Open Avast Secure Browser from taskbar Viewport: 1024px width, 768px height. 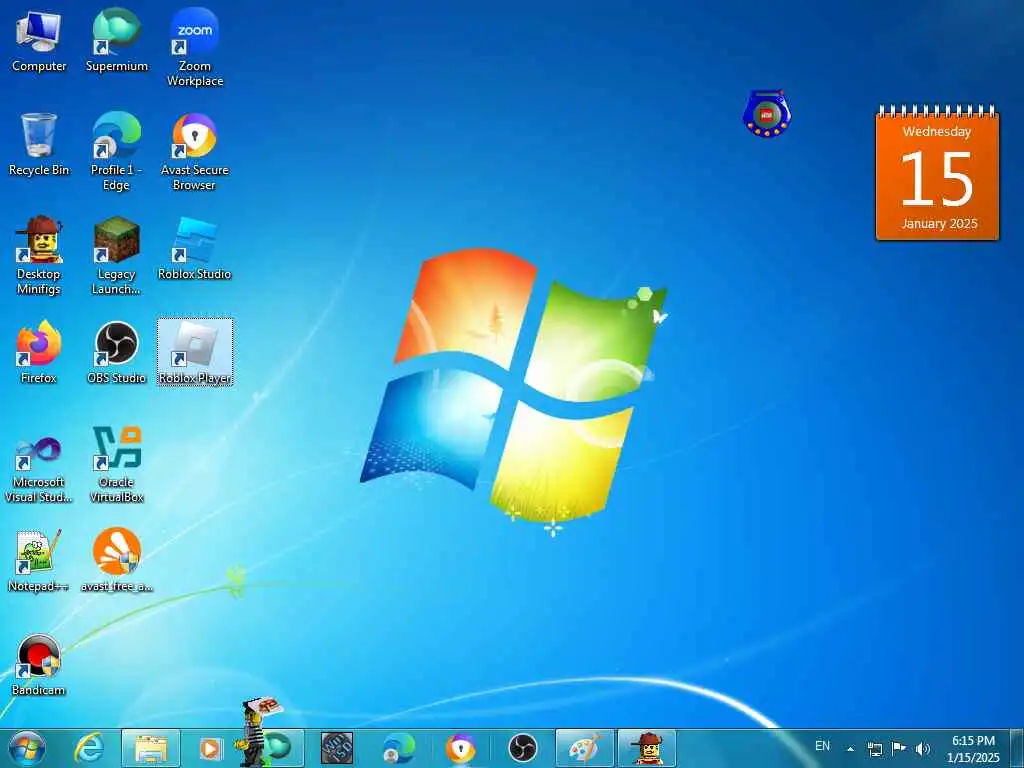(x=460, y=748)
